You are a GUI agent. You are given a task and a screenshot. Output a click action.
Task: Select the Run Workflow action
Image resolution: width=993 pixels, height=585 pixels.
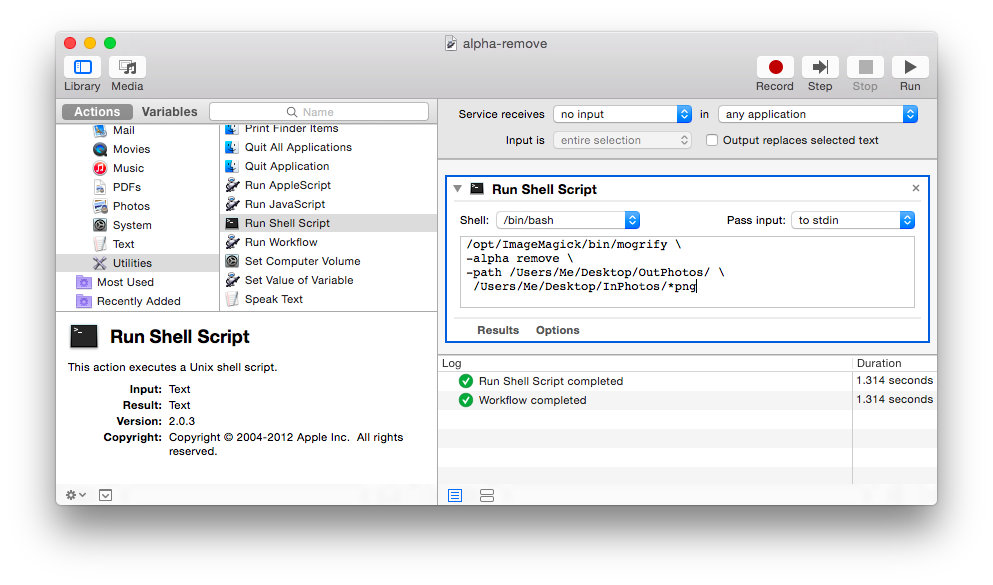(x=281, y=242)
